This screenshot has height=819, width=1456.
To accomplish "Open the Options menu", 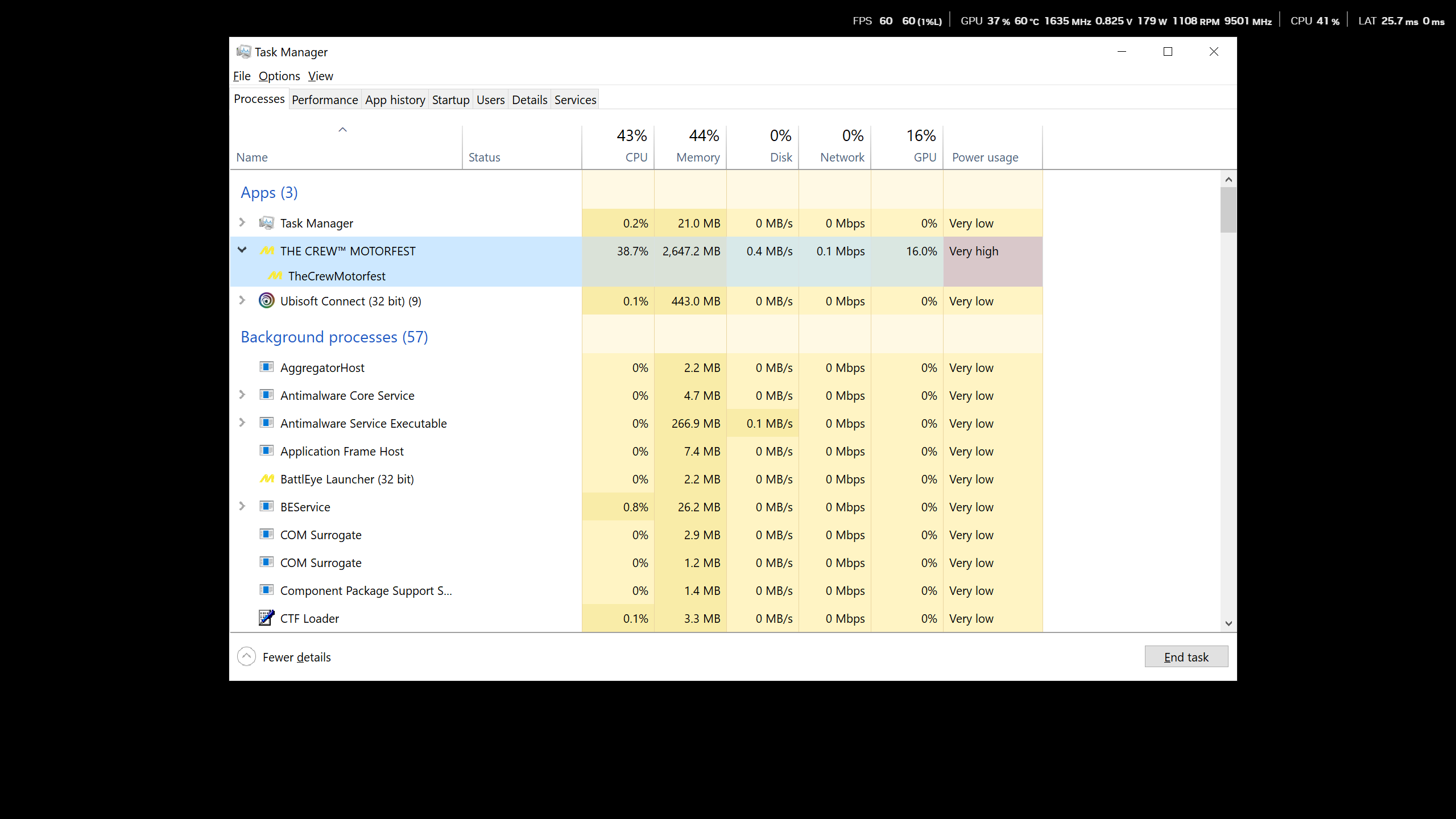I will click(279, 76).
